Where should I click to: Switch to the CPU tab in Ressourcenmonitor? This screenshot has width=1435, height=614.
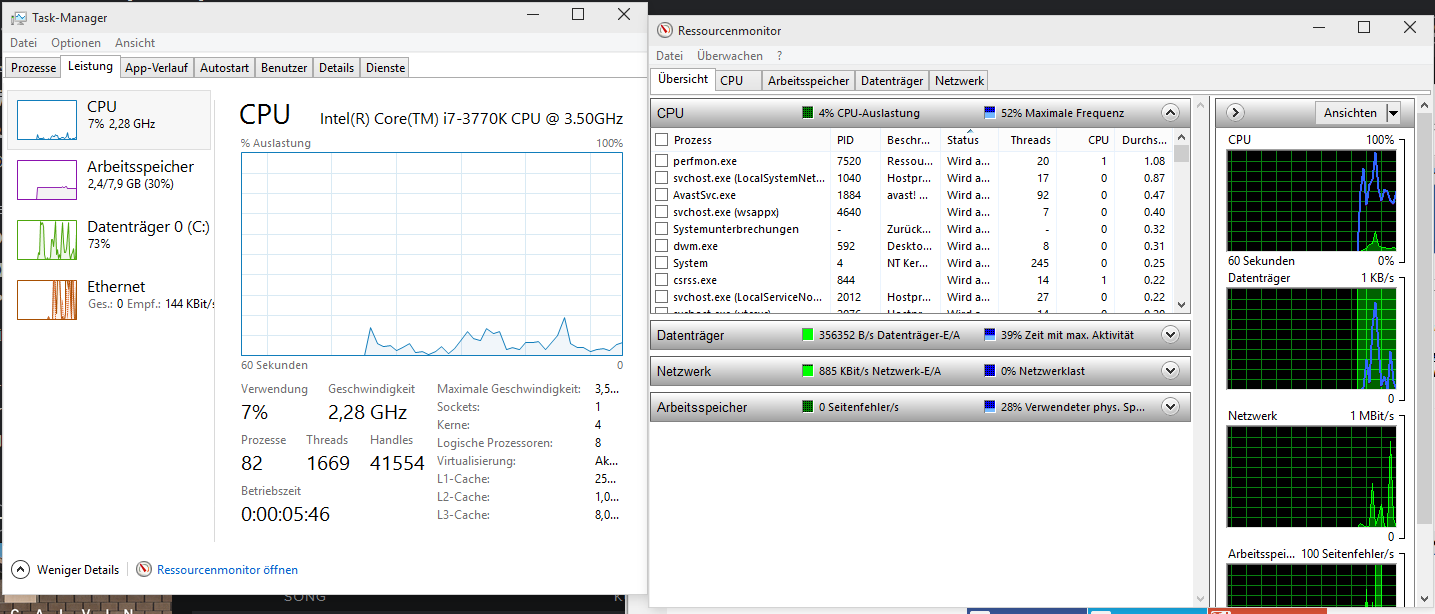[x=738, y=81]
